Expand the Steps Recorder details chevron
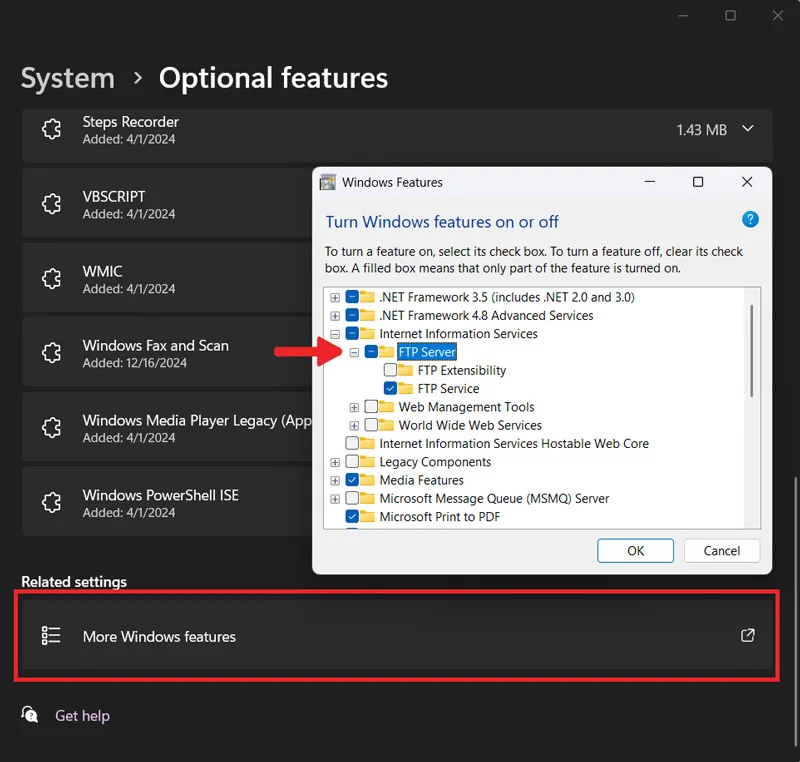800x762 pixels. tap(747, 129)
